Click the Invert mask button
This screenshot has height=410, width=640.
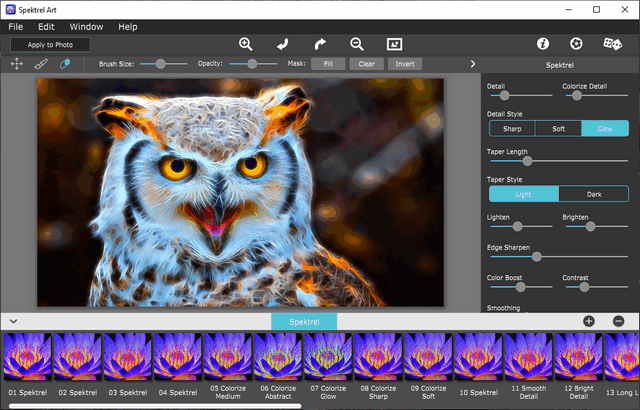click(405, 64)
